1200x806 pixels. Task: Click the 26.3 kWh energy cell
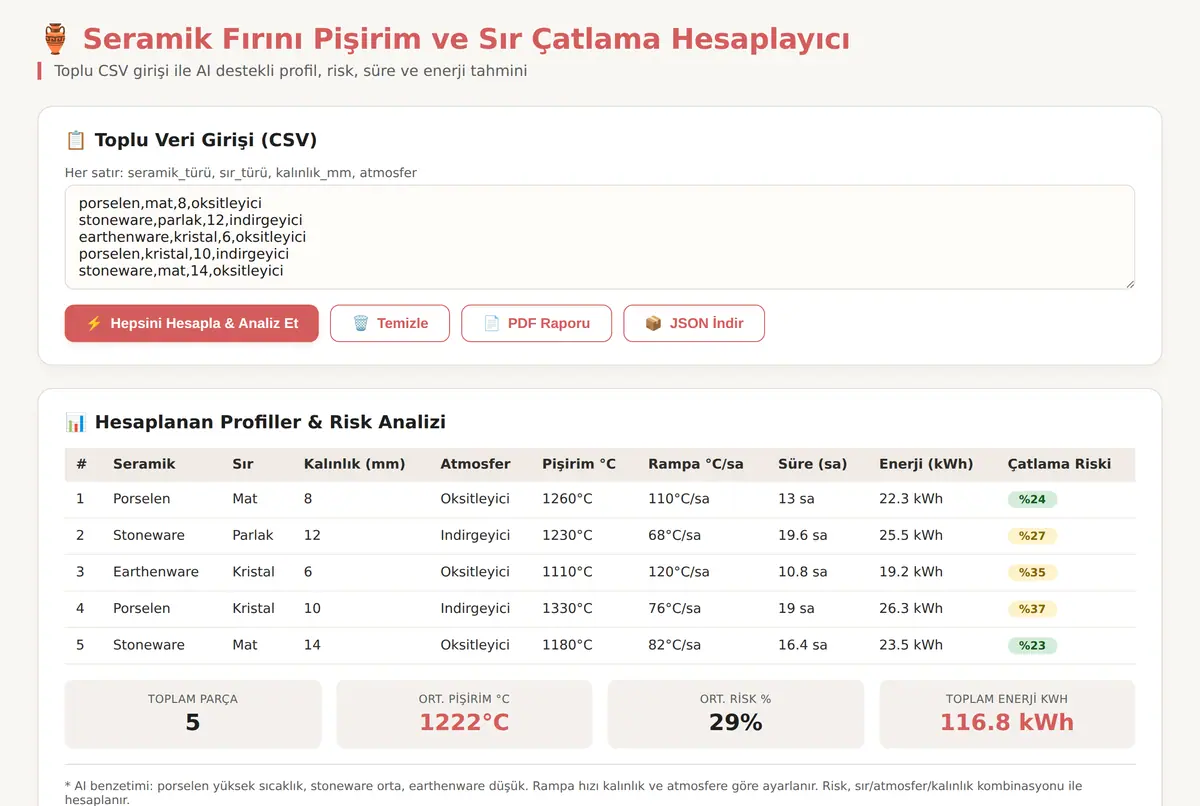click(911, 608)
